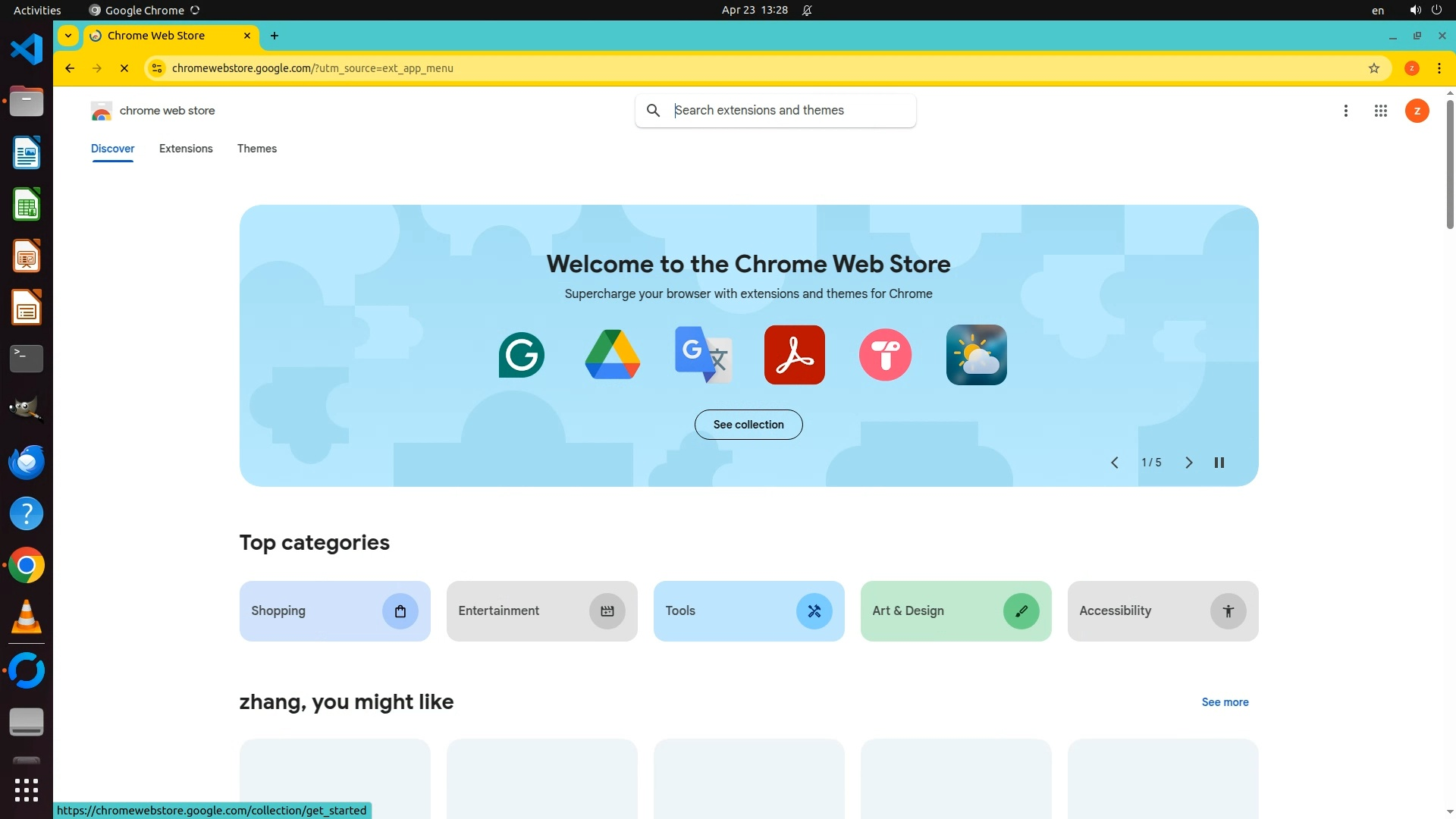Click the See collection button

pos(748,425)
